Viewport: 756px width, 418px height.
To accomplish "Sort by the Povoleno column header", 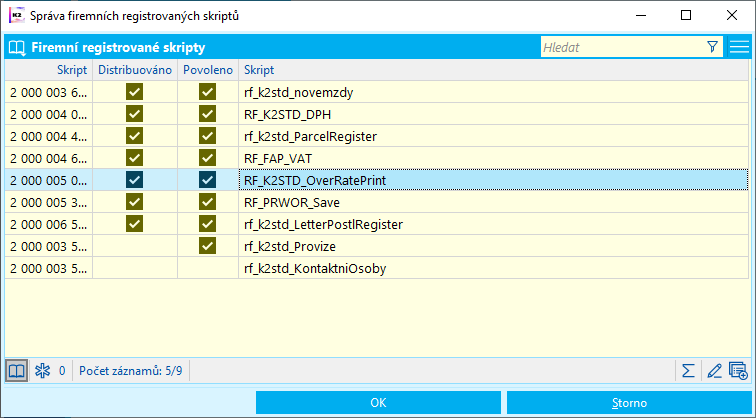I will tap(208, 70).
